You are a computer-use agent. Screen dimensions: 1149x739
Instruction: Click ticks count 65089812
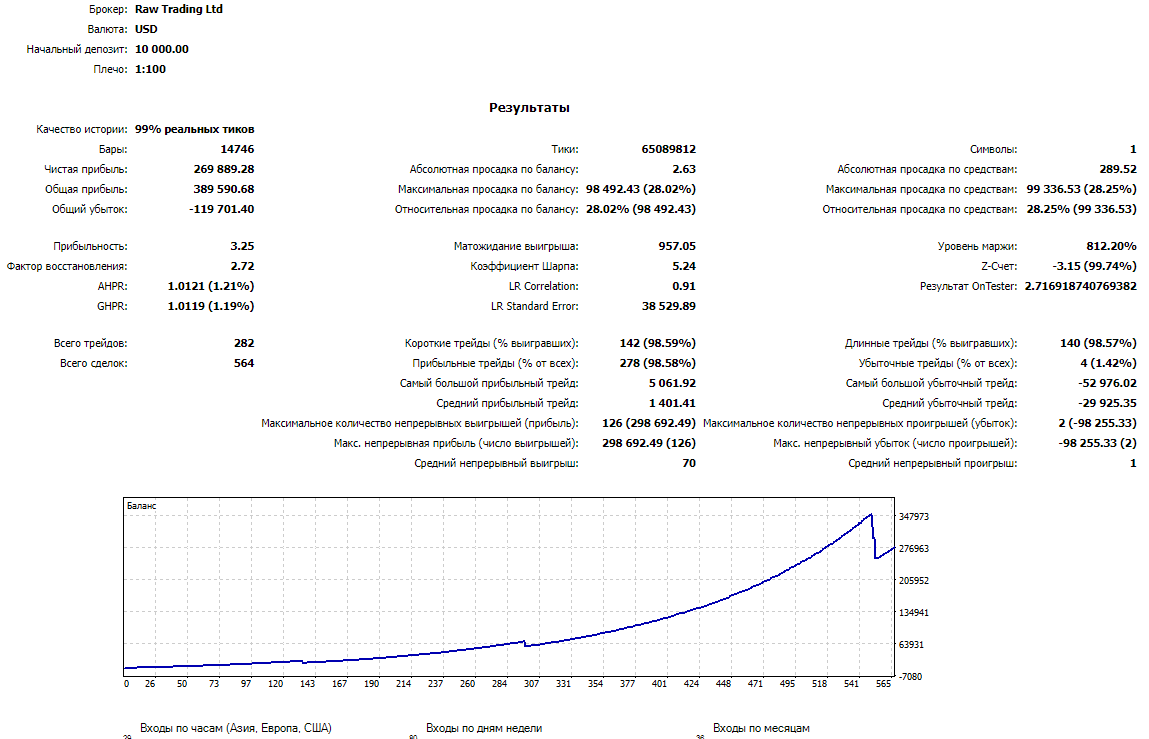[x=669, y=149]
